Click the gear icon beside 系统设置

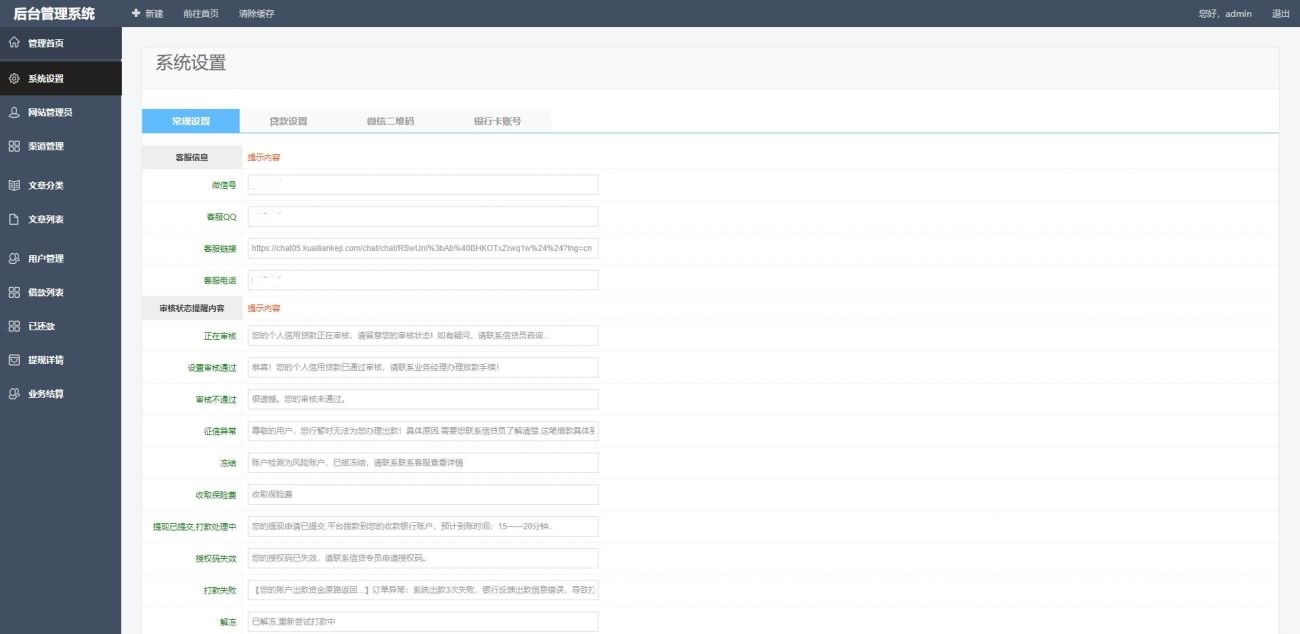click(14, 78)
